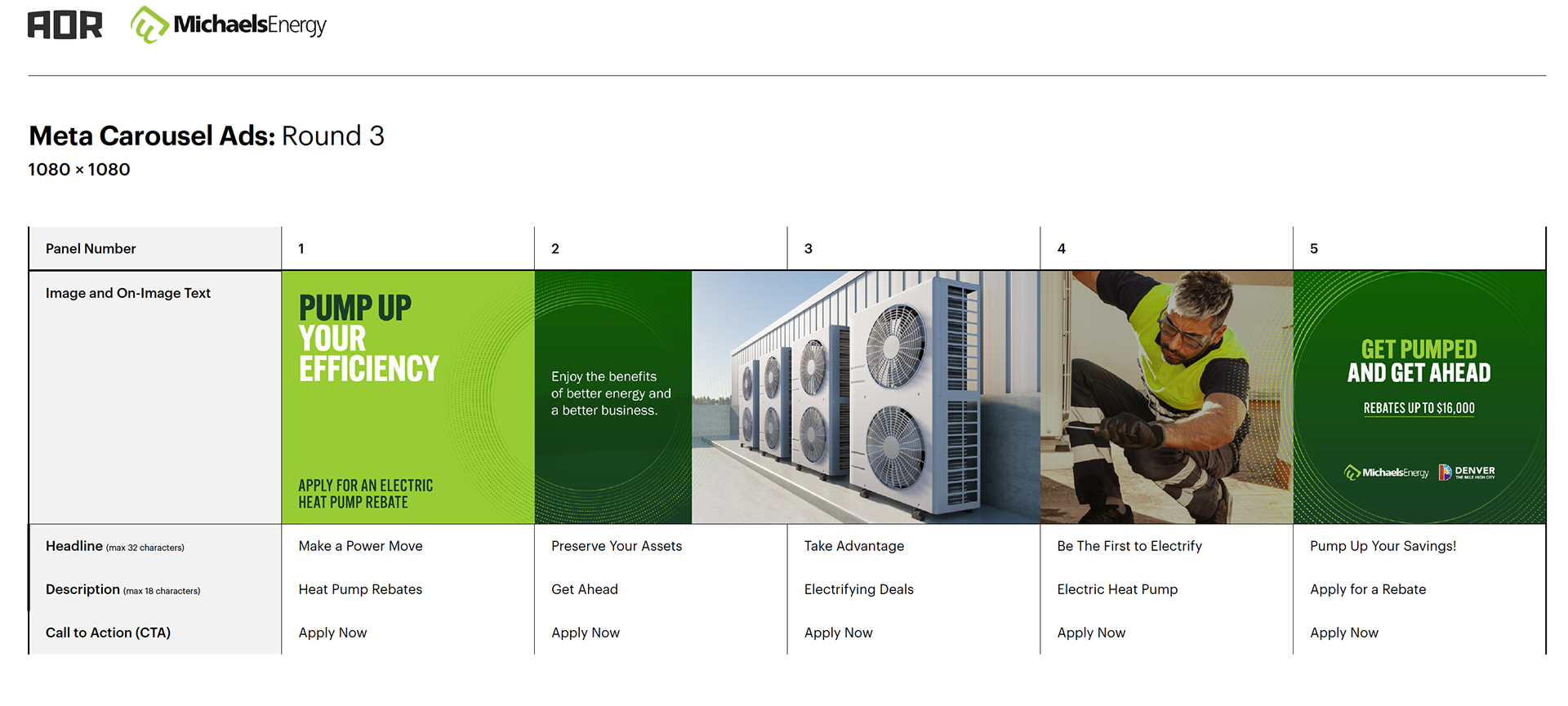Click the 'Make a Power Move' headline

pyautogui.click(x=361, y=546)
